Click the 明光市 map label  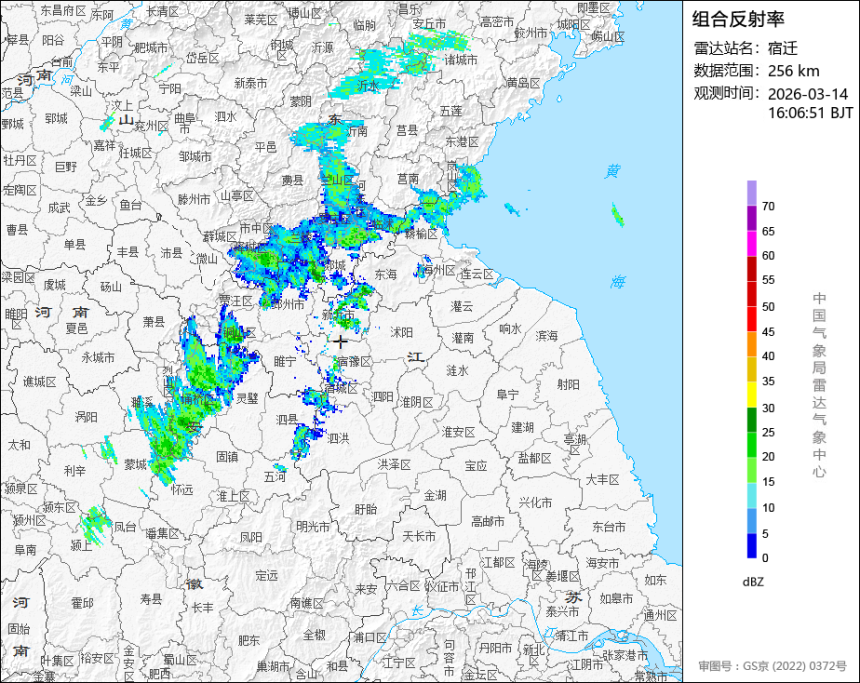point(313,526)
